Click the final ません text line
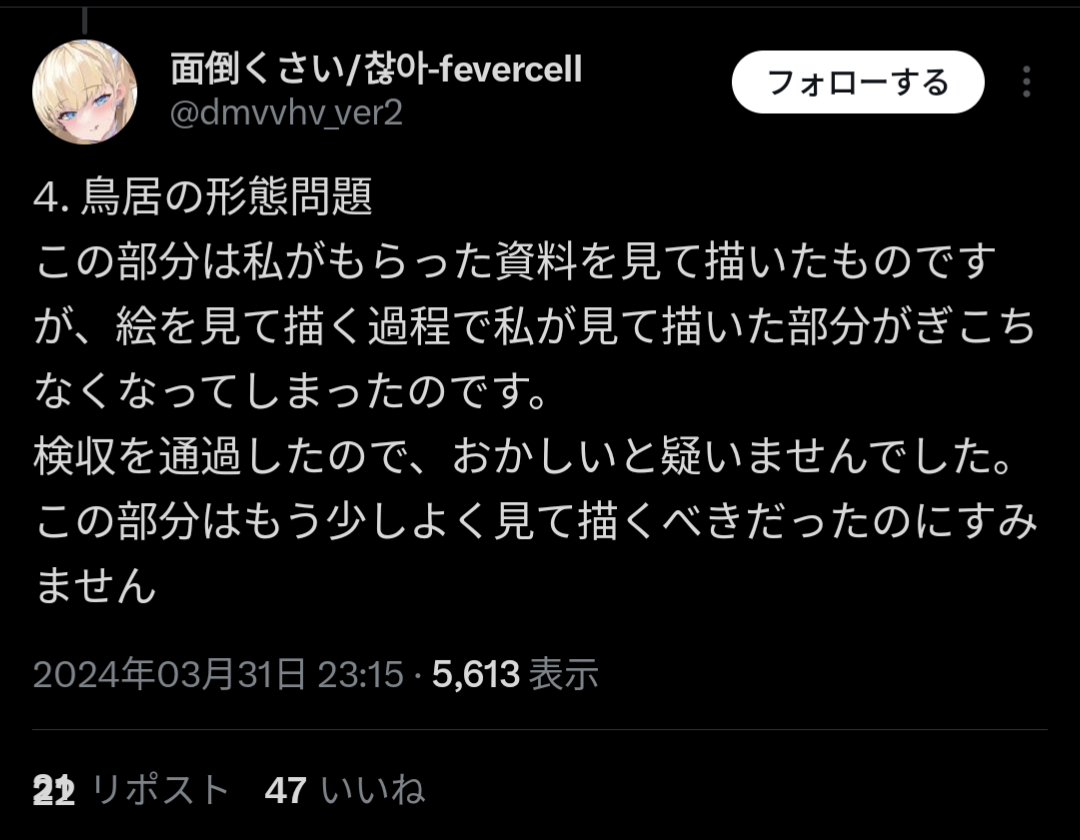Viewport: 1080px width, 840px height. (x=95, y=586)
